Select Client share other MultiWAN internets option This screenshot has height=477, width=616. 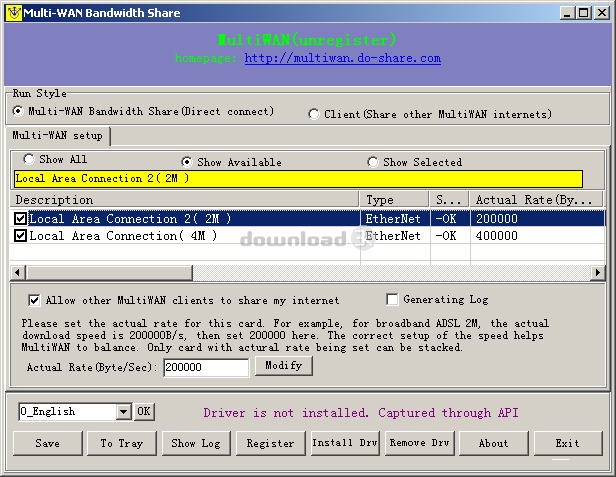(x=314, y=114)
